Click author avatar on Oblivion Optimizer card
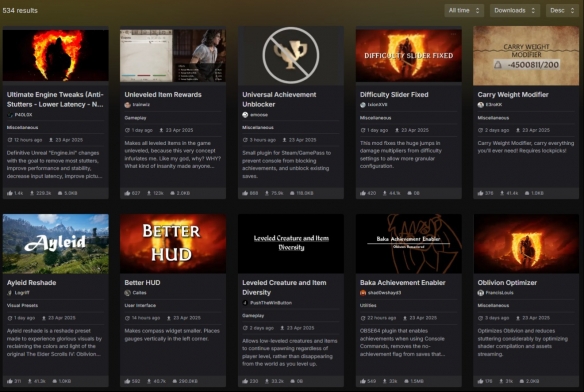The width and height of the screenshot is (584, 392). pos(480,293)
